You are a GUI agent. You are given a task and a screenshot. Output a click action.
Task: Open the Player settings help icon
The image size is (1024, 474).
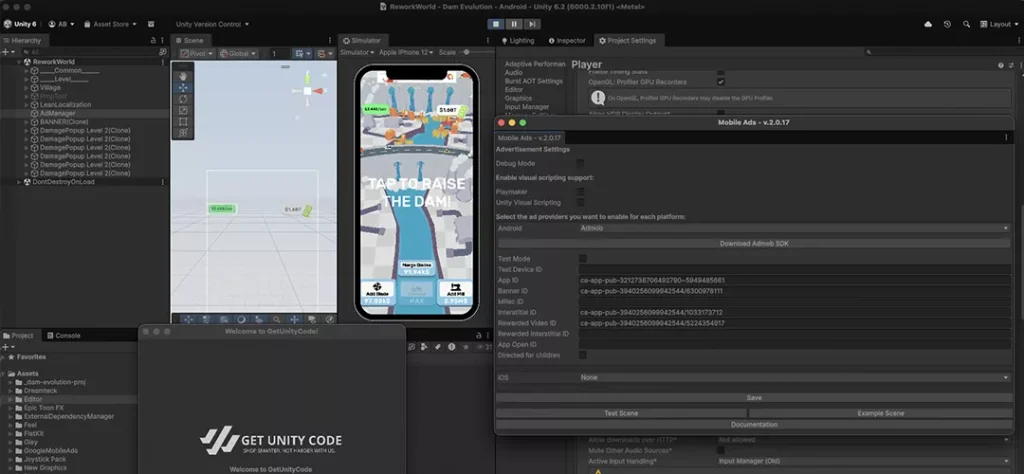(x=1000, y=65)
